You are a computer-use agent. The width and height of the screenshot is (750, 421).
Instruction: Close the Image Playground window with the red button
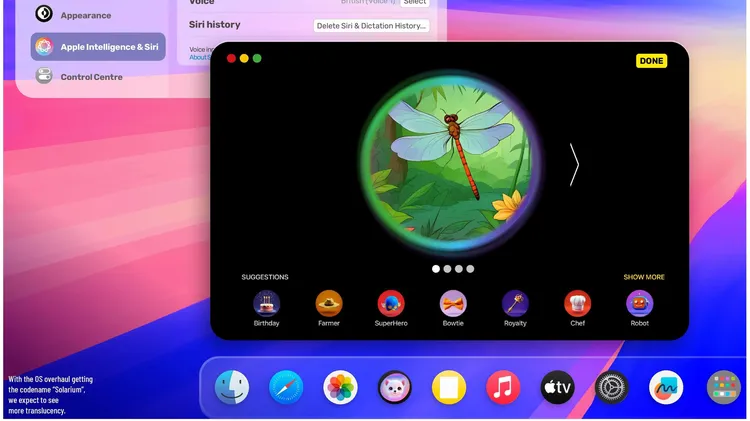(231, 58)
